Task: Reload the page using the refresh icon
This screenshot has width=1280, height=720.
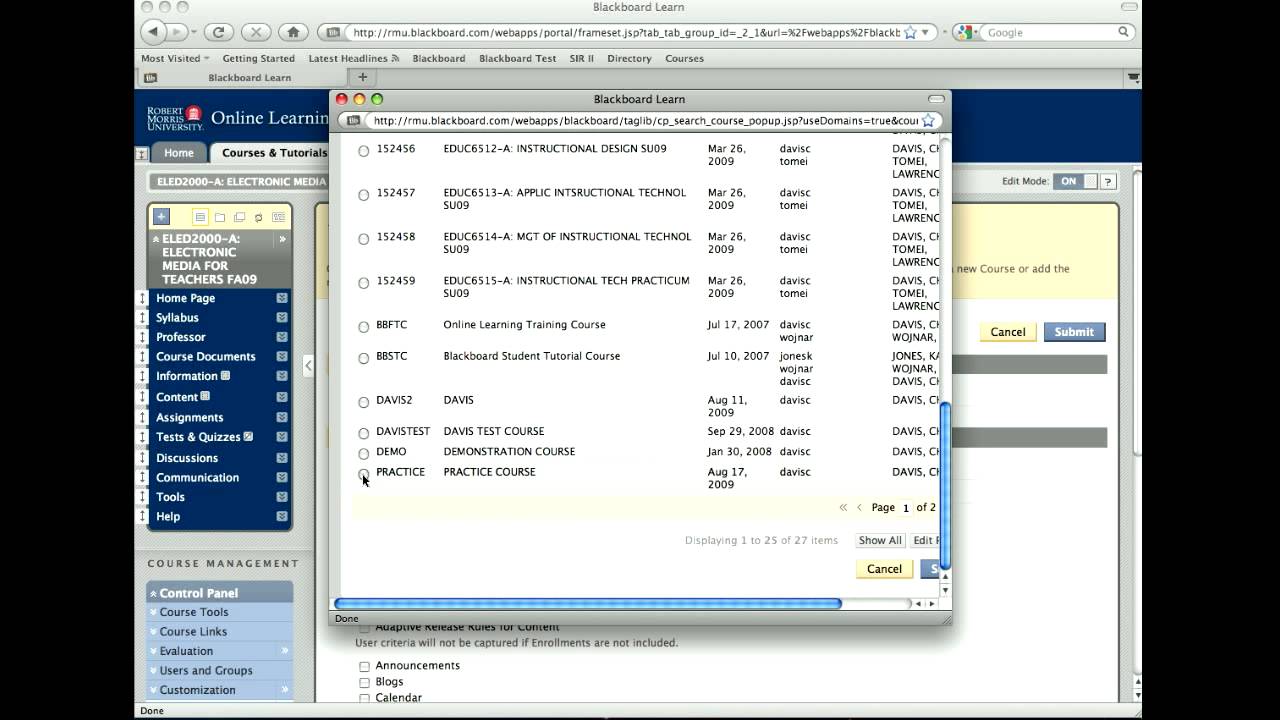Action: tap(218, 32)
